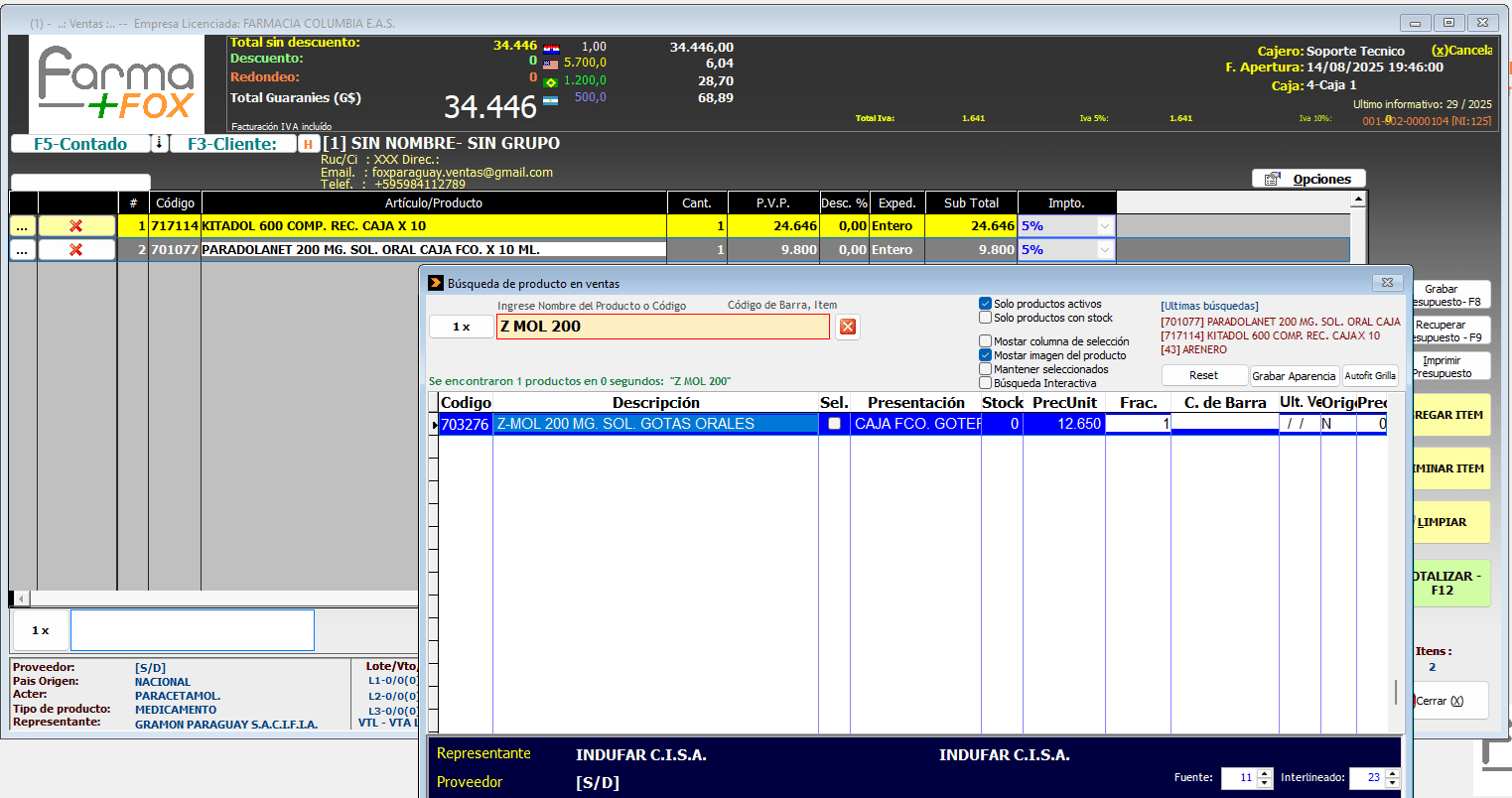Enable Mantener seleccionados option
1512x798 pixels.
click(986, 369)
